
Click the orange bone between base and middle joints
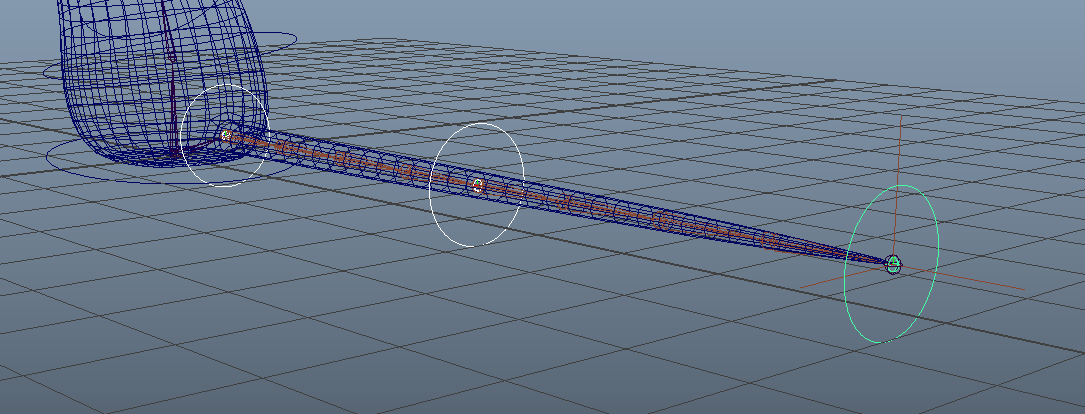coord(350,160)
